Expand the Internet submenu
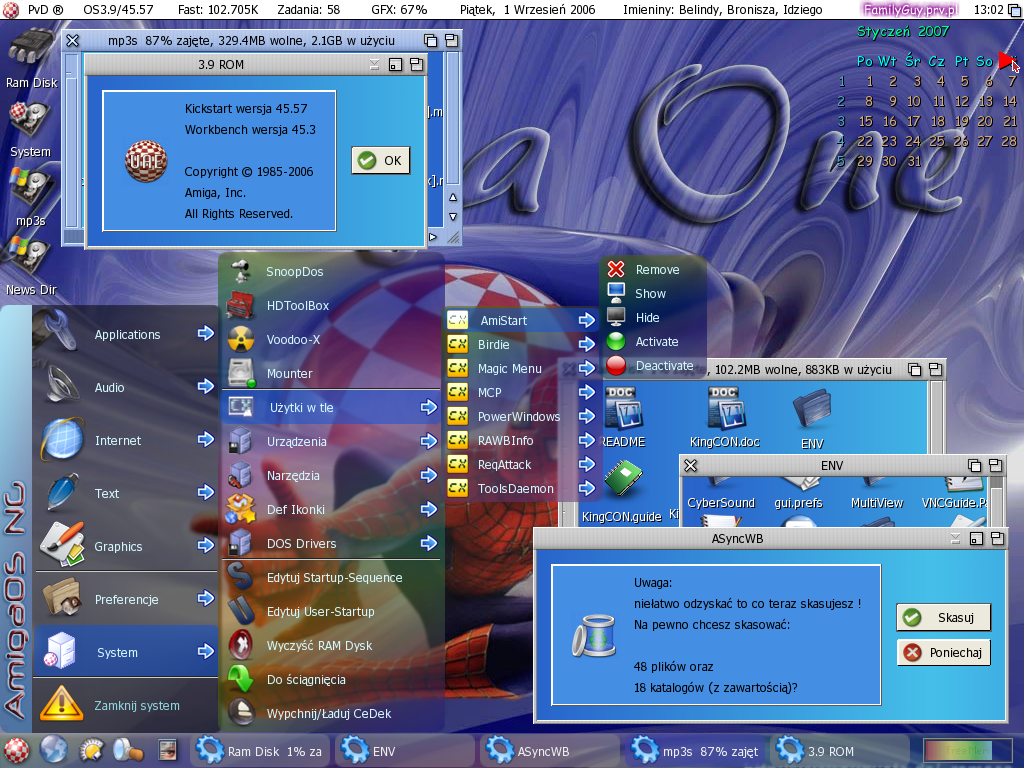1024x768 pixels. click(125, 440)
